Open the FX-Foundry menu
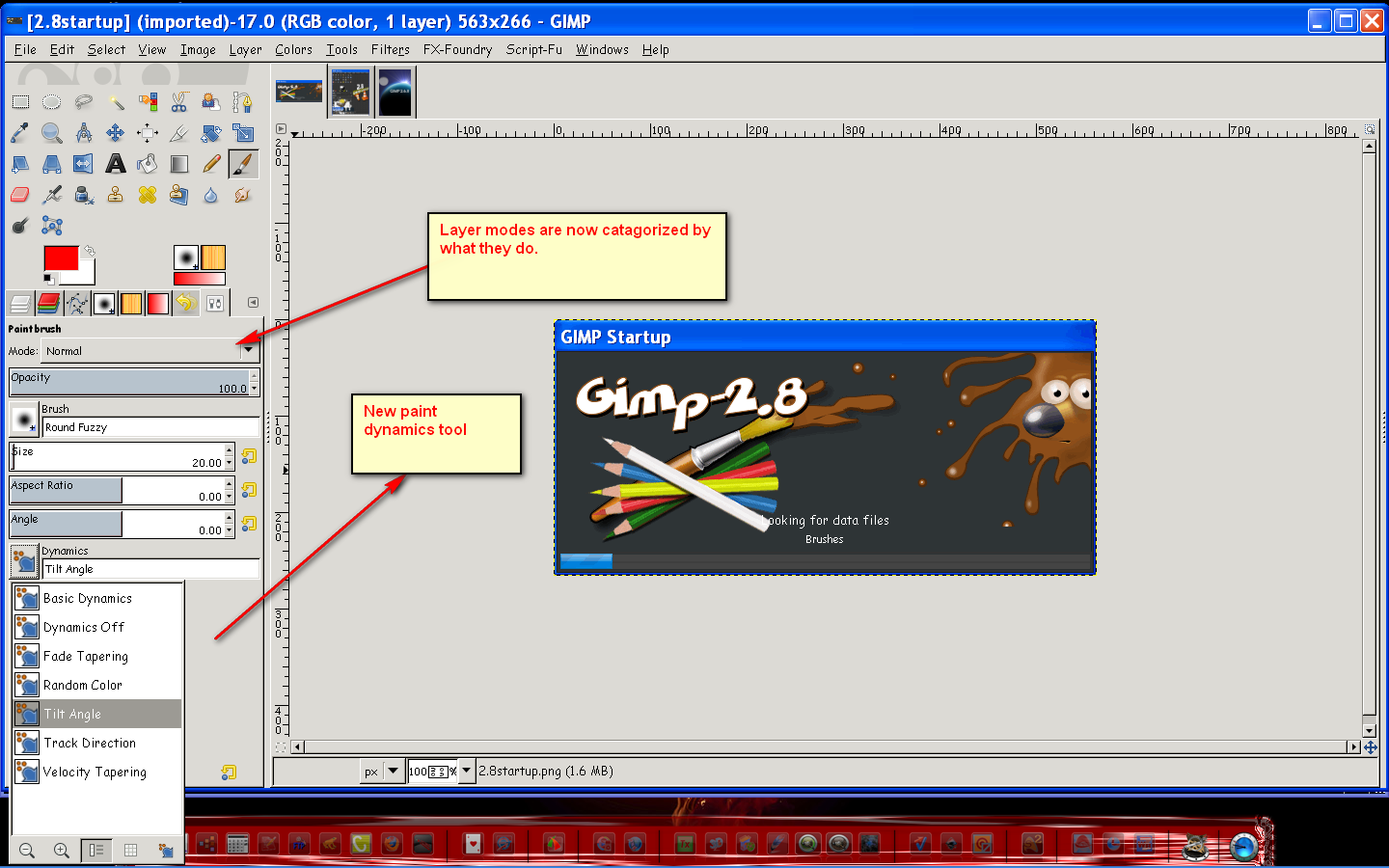Viewport: 1389px width, 868px height. [x=457, y=49]
